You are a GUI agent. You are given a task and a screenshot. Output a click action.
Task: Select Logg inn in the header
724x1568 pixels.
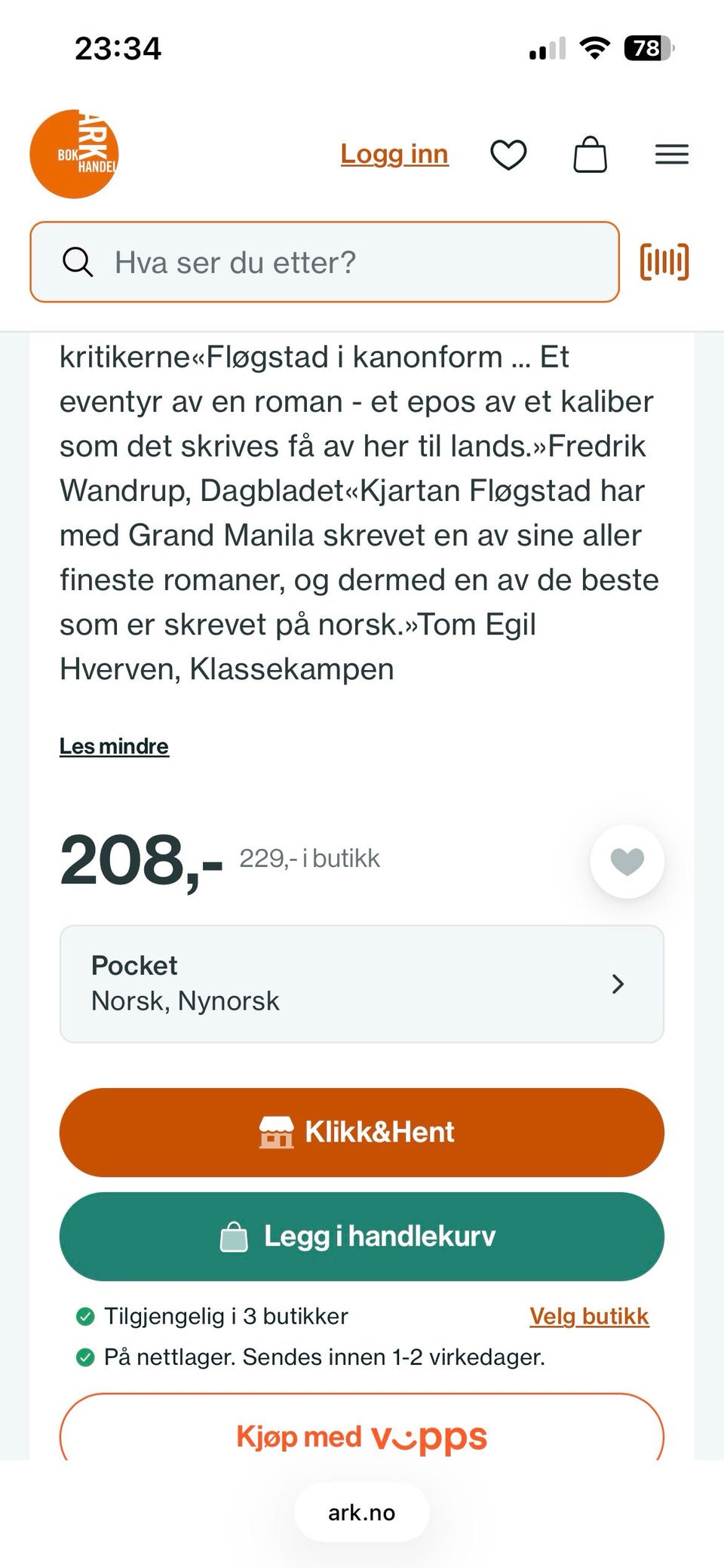point(394,153)
